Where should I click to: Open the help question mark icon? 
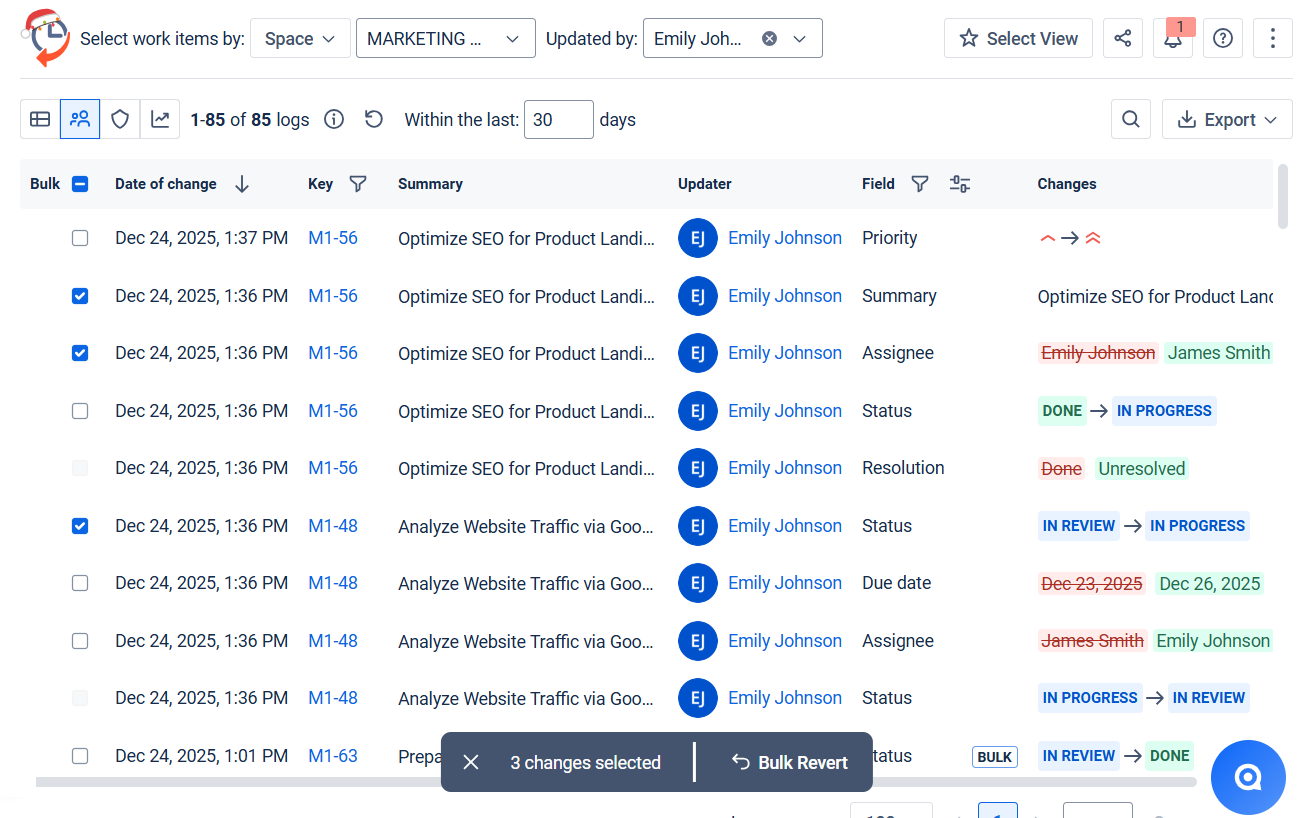click(x=1222, y=39)
